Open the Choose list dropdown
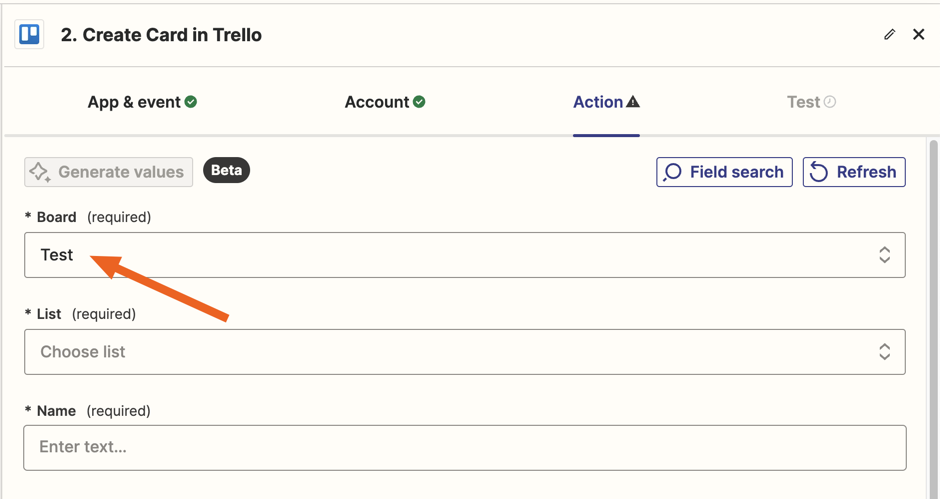Viewport: 940px width, 499px height. pyautogui.click(x=465, y=351)
